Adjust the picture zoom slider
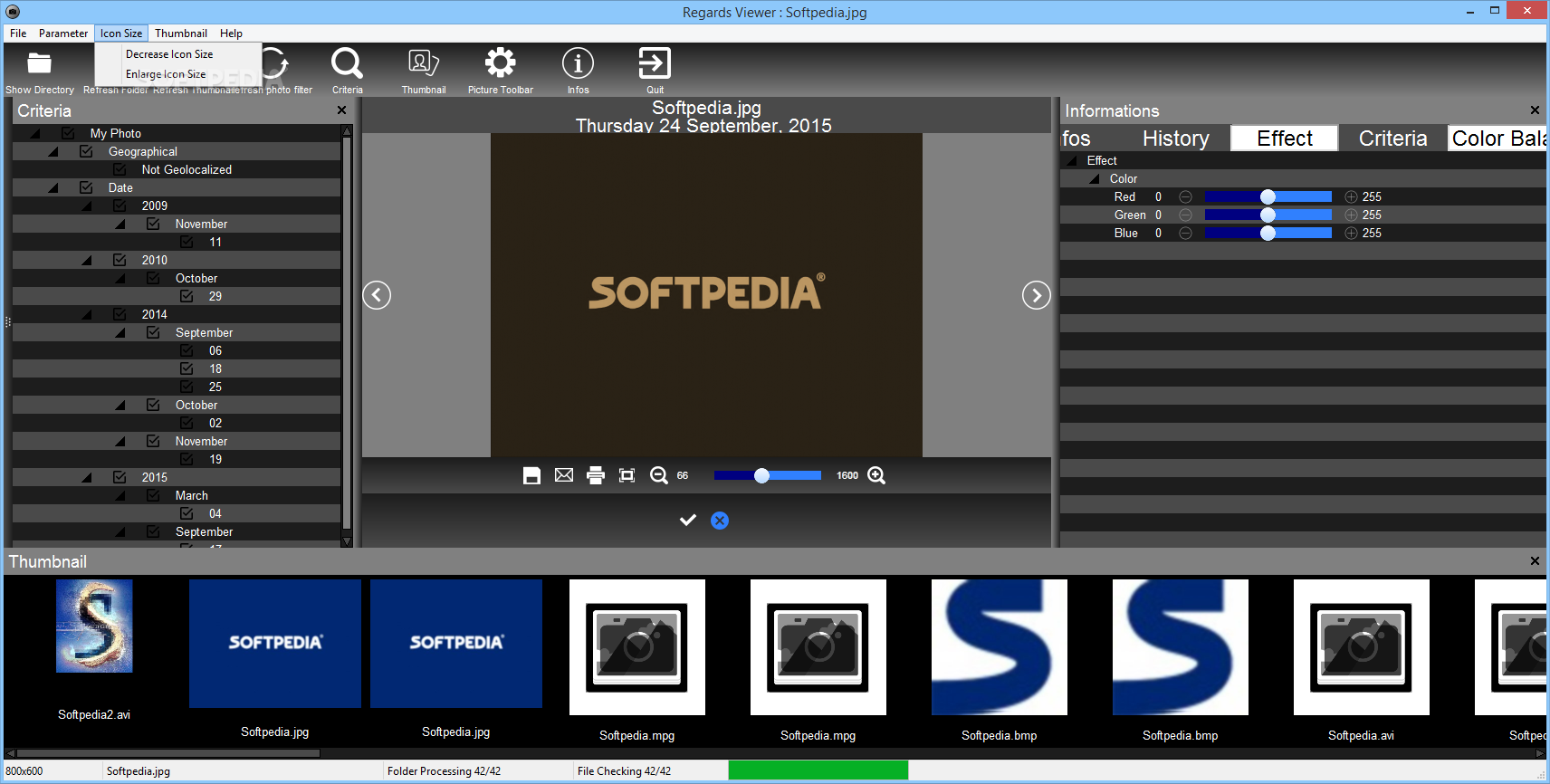1550x784 pixels. (x=767, y=475)
